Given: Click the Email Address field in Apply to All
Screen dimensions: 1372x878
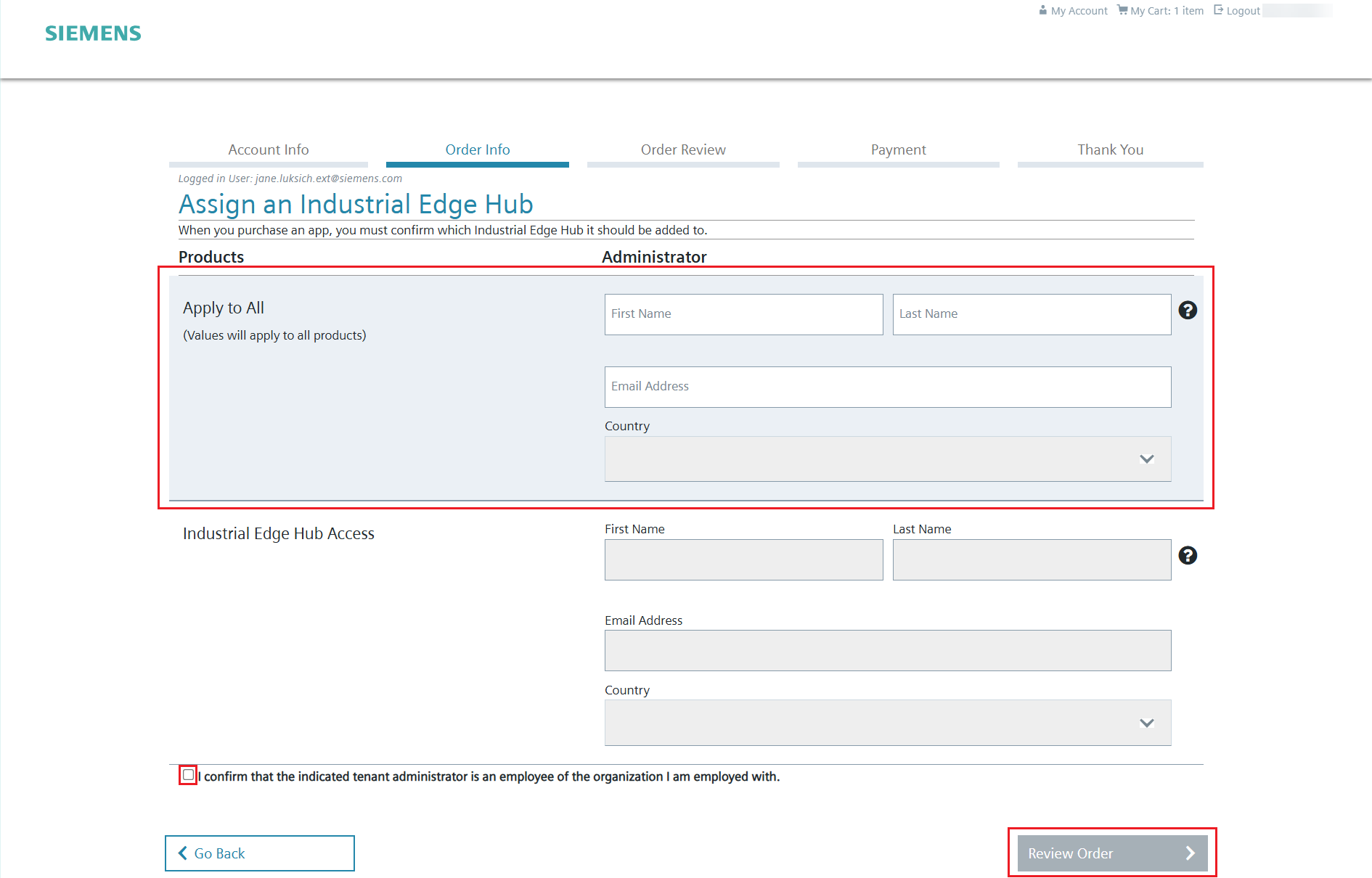Looking at the screenshot, I should [x=887, y=387].
